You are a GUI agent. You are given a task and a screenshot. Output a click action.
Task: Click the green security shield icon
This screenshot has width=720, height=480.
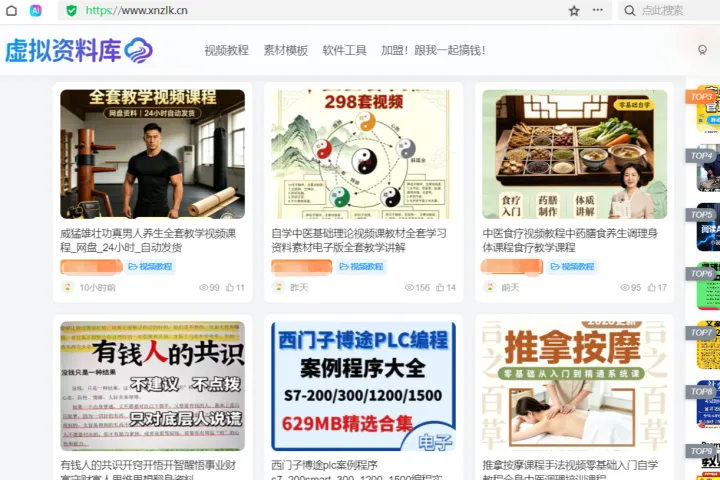pos(71,10)
